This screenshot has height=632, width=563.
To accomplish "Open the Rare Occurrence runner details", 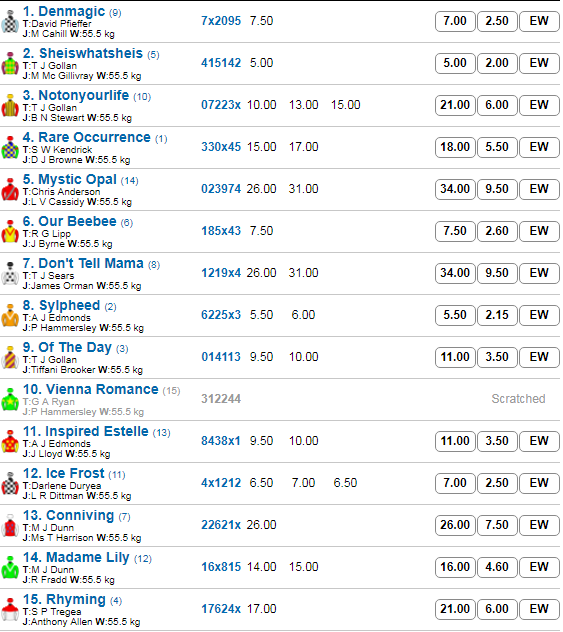I will 95,137.
